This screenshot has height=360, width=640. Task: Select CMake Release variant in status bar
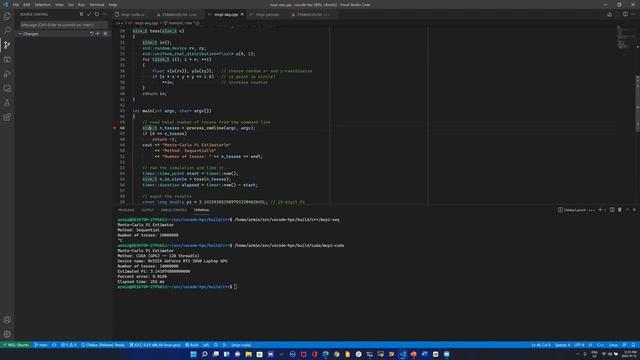click(x=103, y=345)
